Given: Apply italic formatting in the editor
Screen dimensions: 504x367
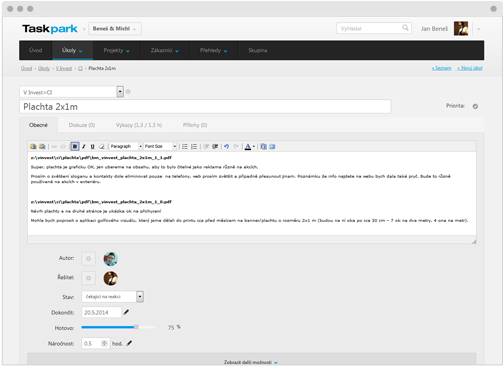Looking at the screenshot, I should point(84,146).
